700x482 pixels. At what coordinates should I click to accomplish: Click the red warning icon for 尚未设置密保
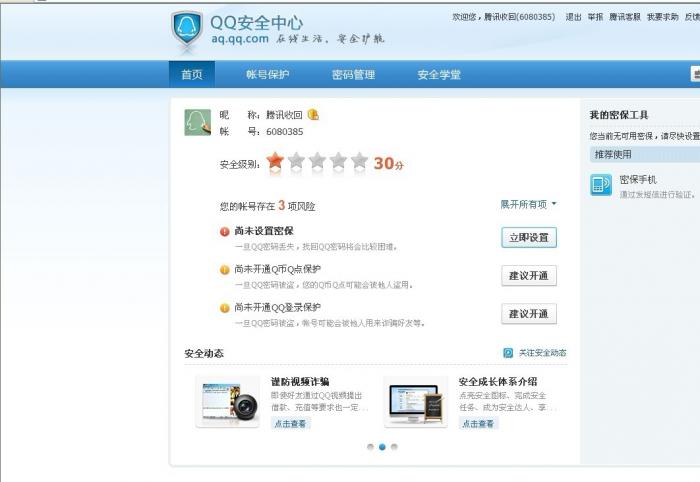click(225, 232)
